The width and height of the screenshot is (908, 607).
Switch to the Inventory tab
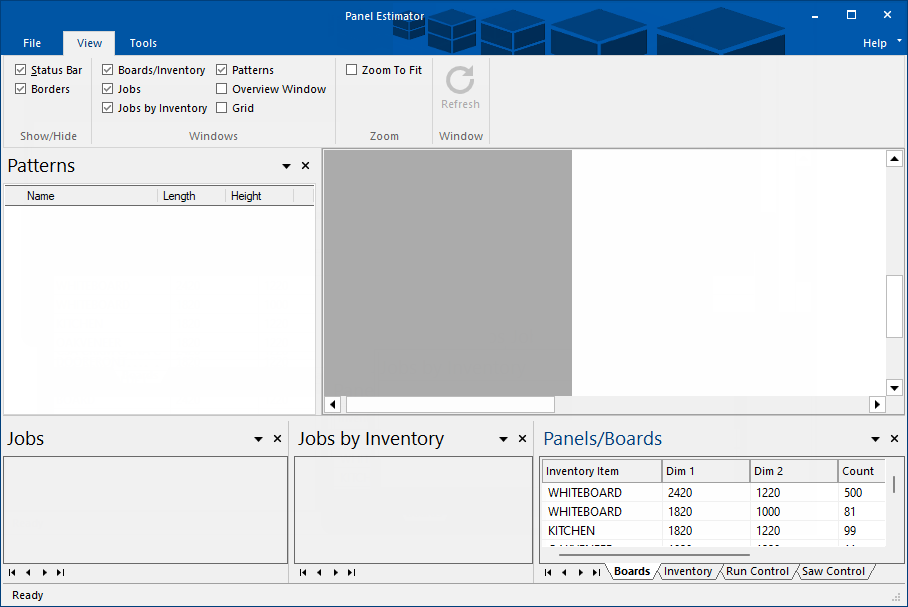click(688, 571)
